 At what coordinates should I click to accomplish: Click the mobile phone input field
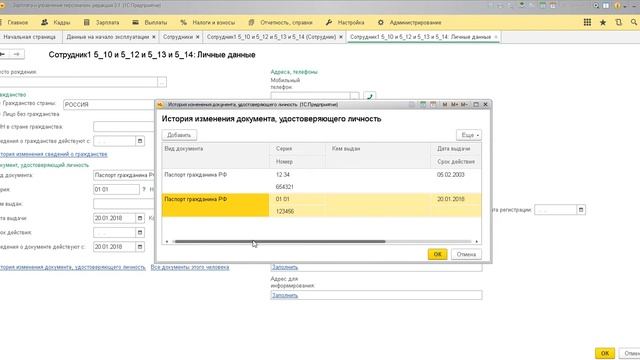coord(310,96)
